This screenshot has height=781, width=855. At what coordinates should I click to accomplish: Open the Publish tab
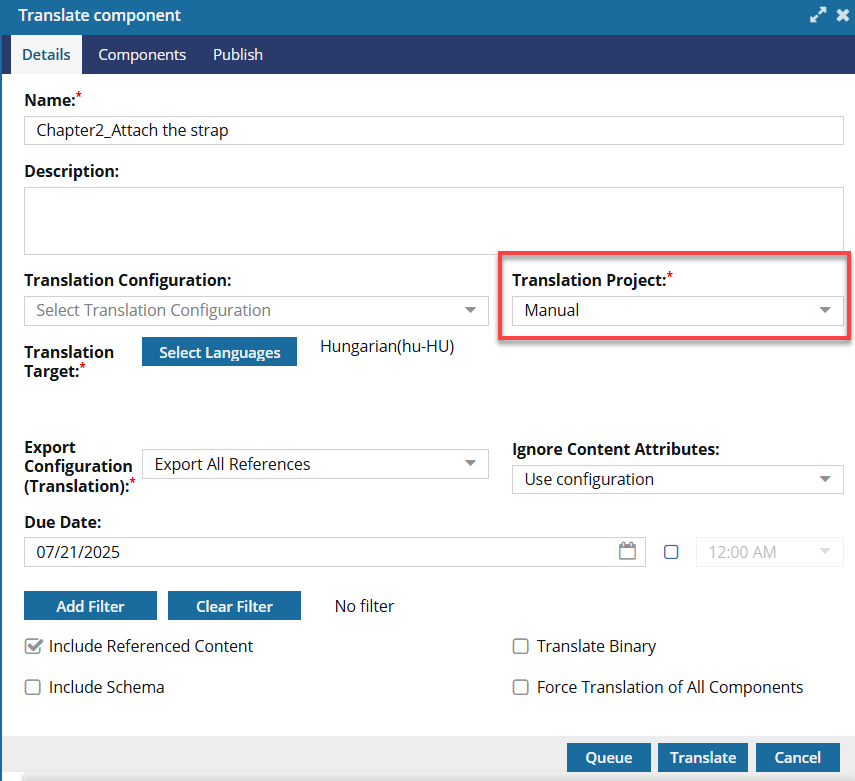coord(238,55)
